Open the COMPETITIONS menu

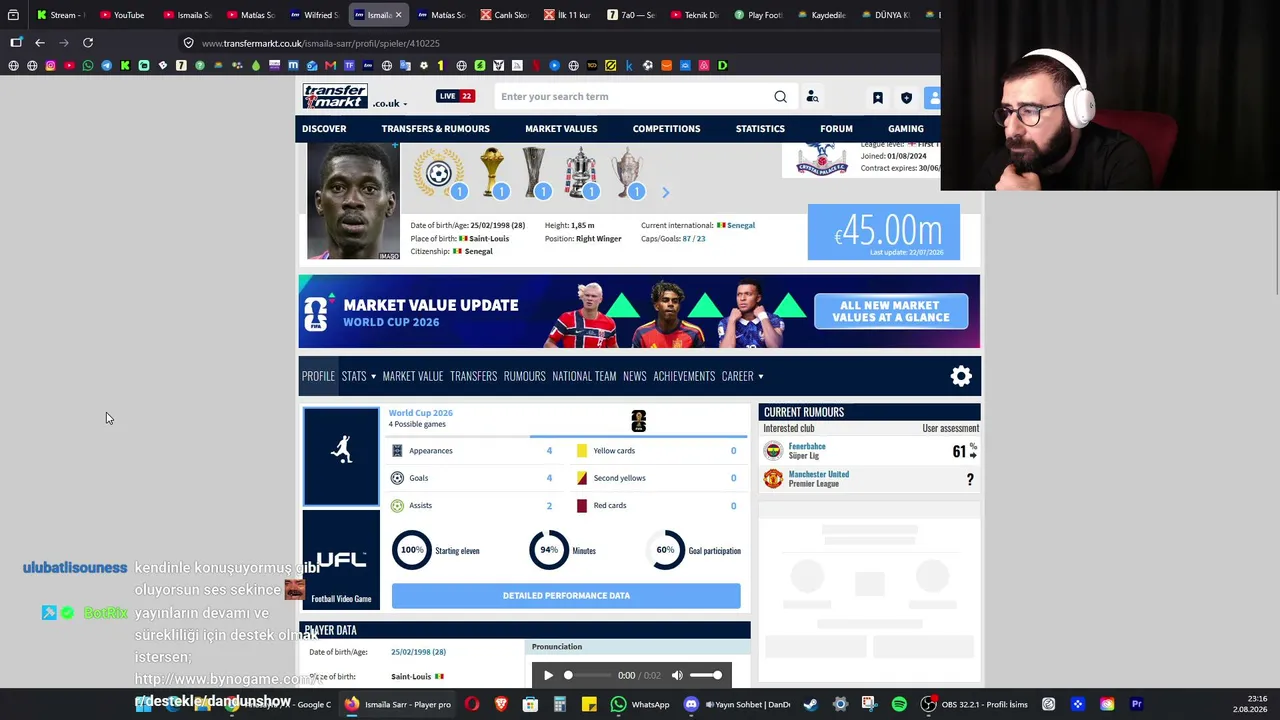666,129
